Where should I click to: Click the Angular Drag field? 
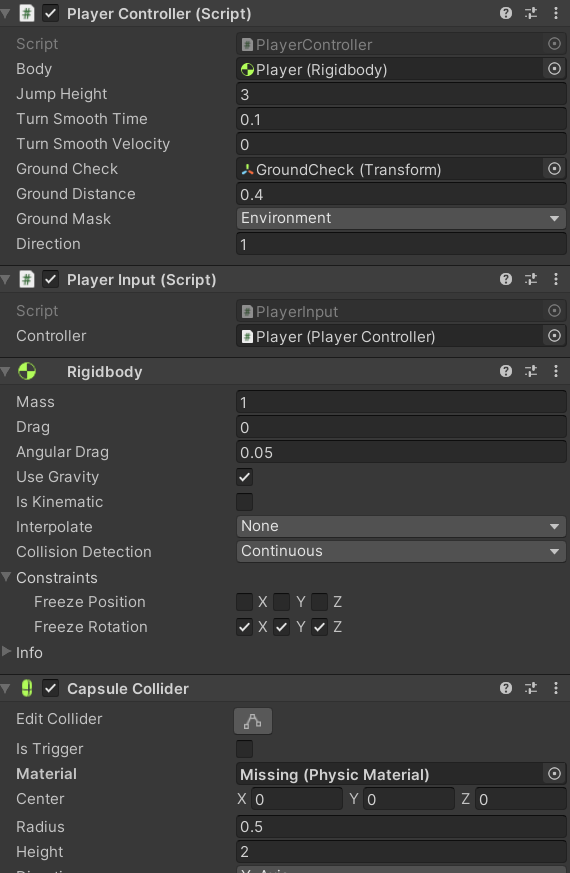[401, 452]
